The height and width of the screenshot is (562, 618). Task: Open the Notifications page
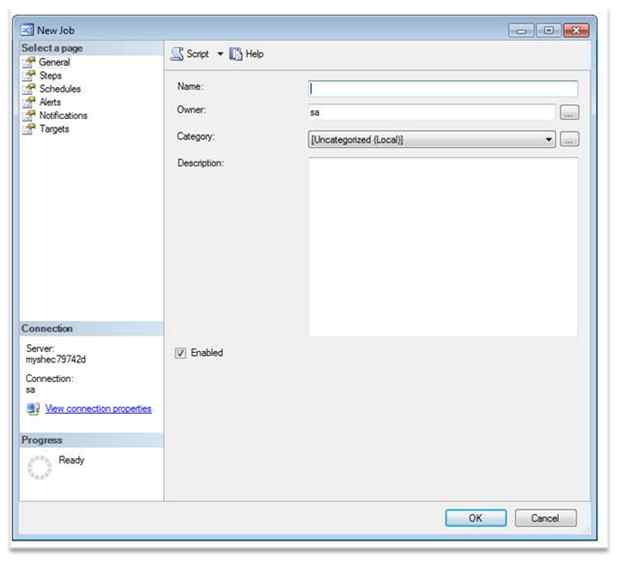coord(63,116)
